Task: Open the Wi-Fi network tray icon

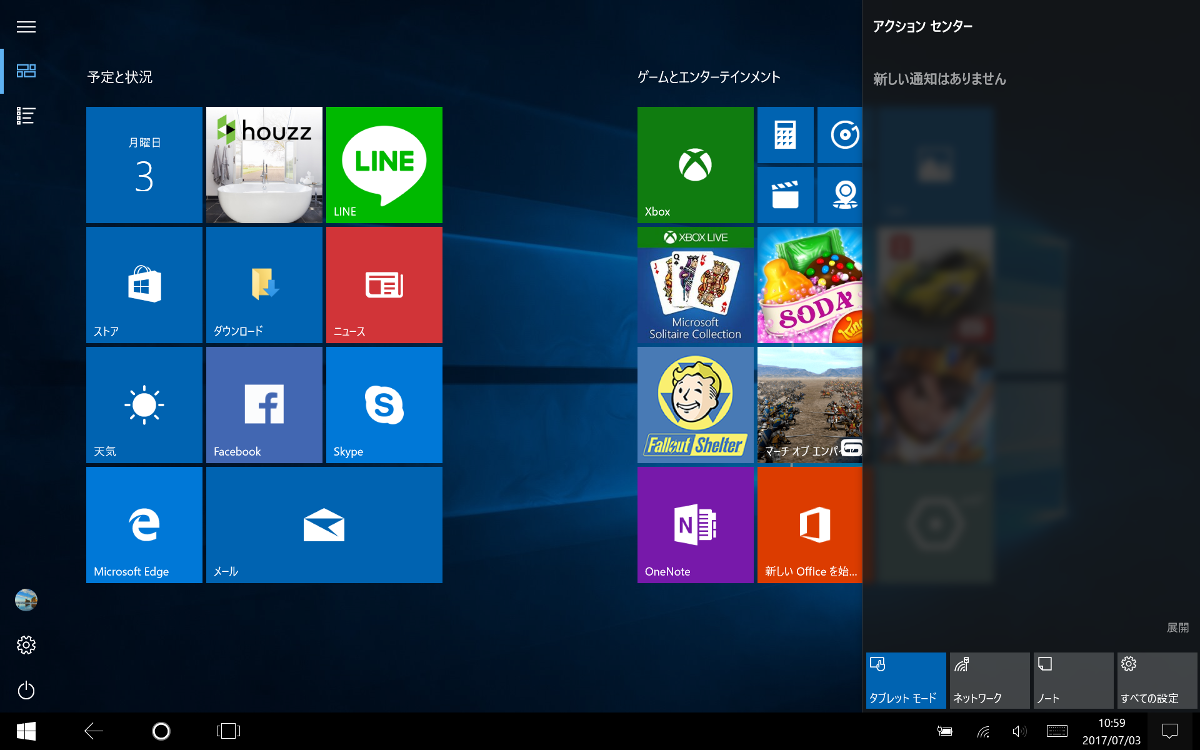Action: pyautogui.click(x=983, y=731)
